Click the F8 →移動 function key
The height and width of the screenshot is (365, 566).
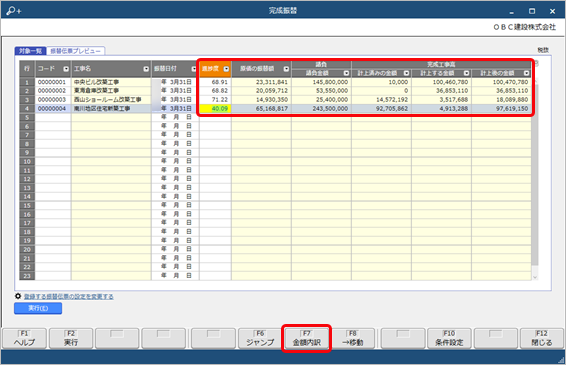[x=353, y=338]
